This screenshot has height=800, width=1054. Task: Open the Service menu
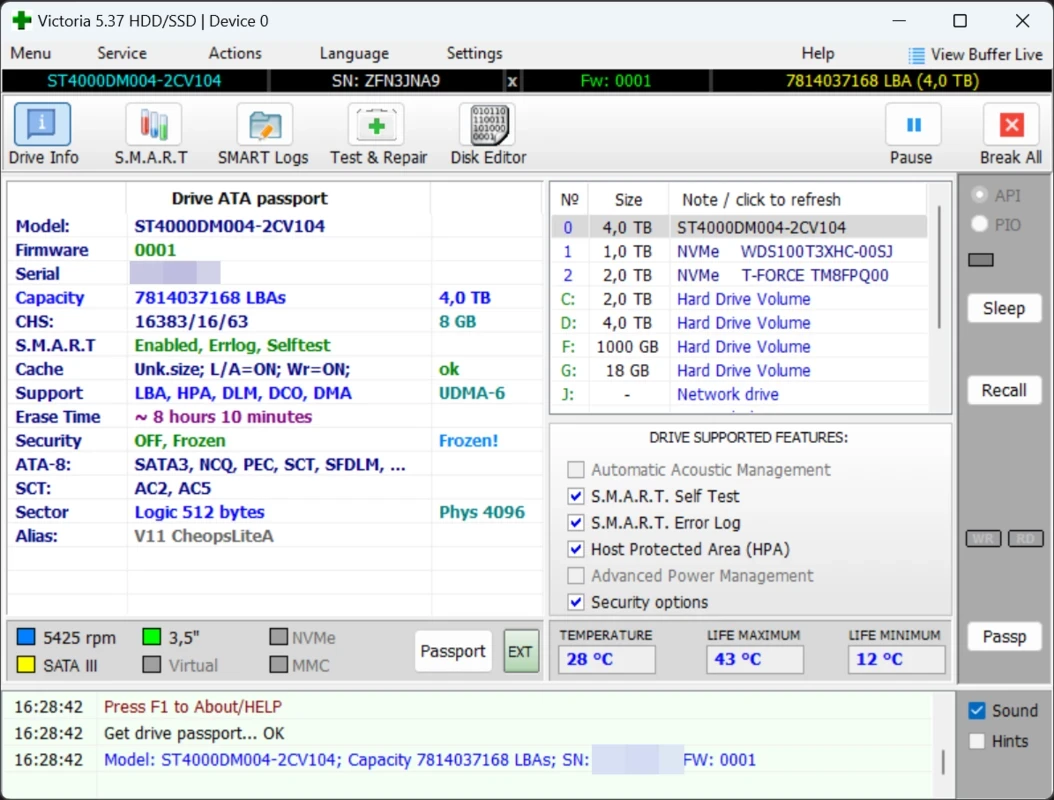coord(122,54)
